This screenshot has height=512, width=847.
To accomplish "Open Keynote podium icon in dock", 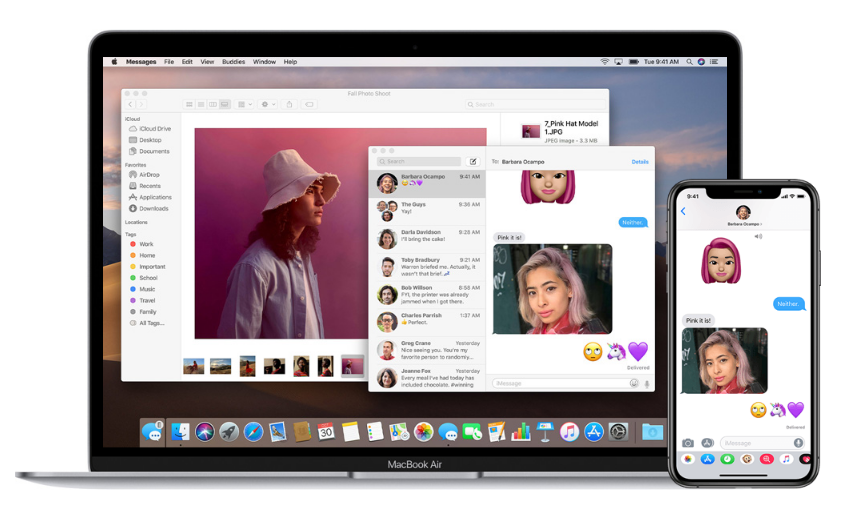I will [x=545, y=432].
